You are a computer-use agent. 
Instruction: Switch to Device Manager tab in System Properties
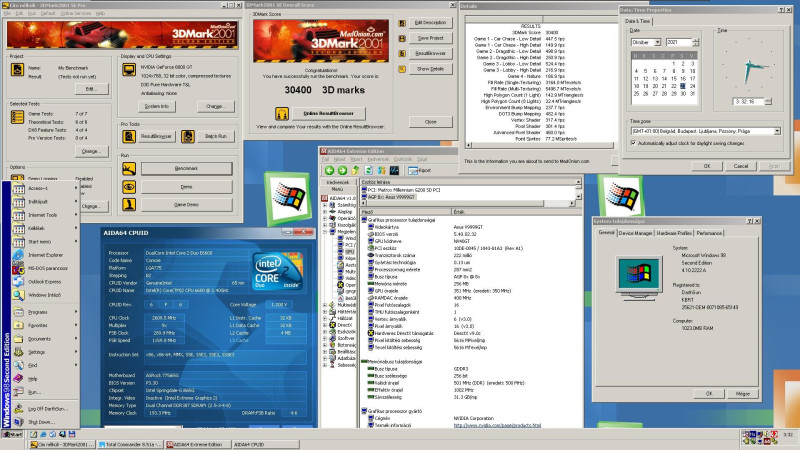635,233
